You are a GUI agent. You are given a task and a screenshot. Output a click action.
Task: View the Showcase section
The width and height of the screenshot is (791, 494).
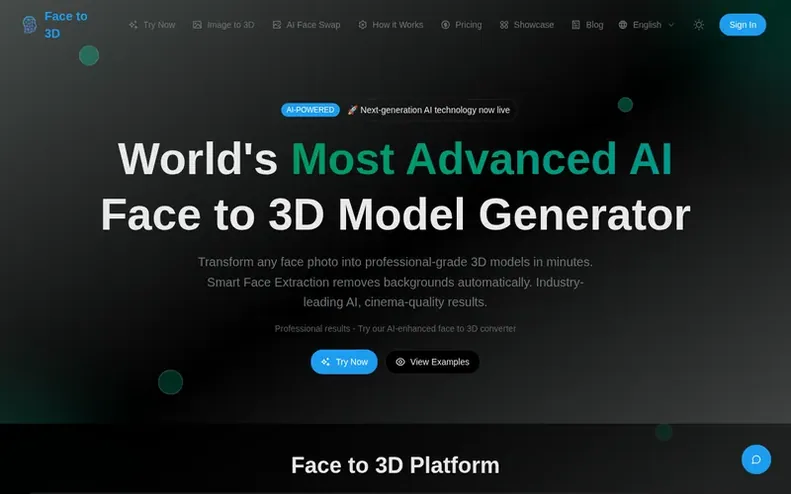pos(527,25)
